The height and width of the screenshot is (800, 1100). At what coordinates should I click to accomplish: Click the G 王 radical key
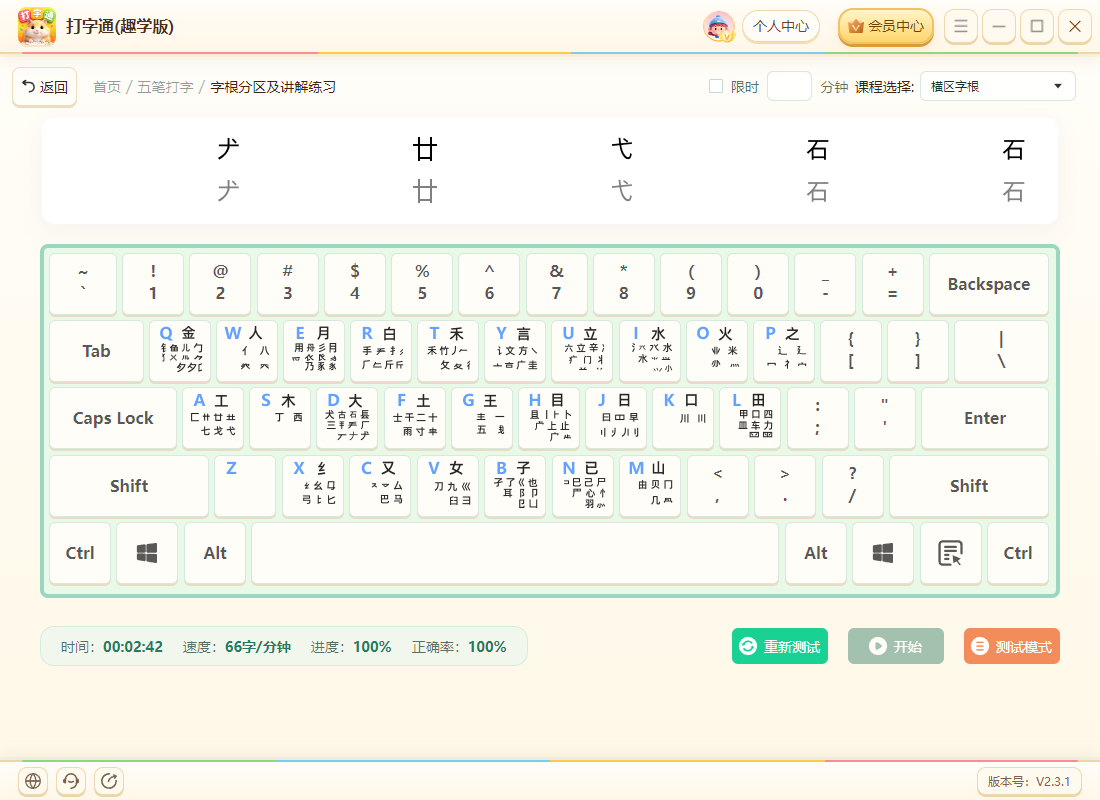[481, 418]
